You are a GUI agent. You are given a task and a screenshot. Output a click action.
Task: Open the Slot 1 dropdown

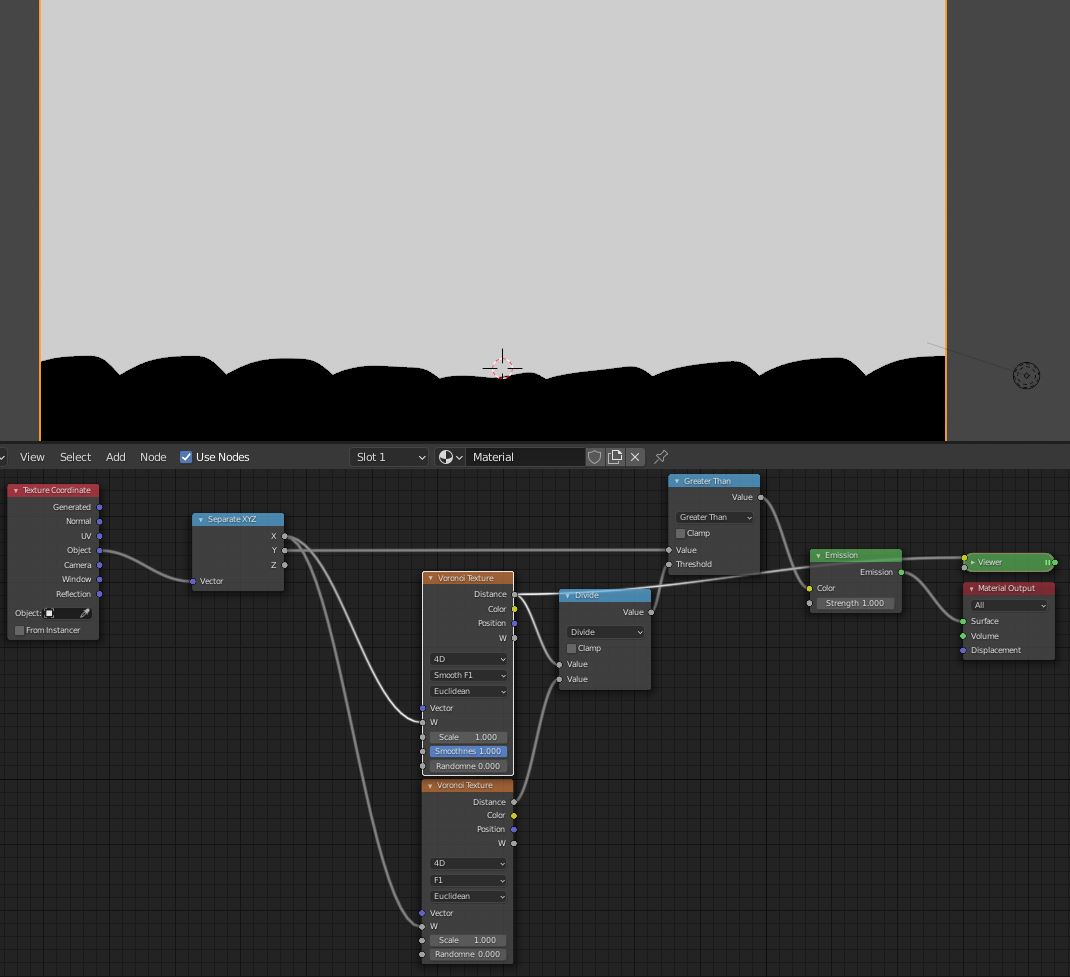390,457
